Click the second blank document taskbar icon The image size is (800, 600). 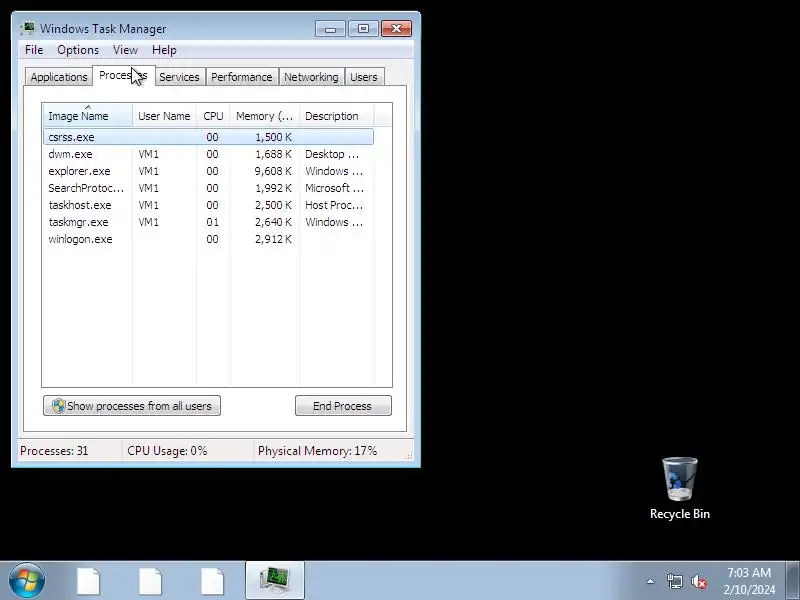[x=151, y=581]
